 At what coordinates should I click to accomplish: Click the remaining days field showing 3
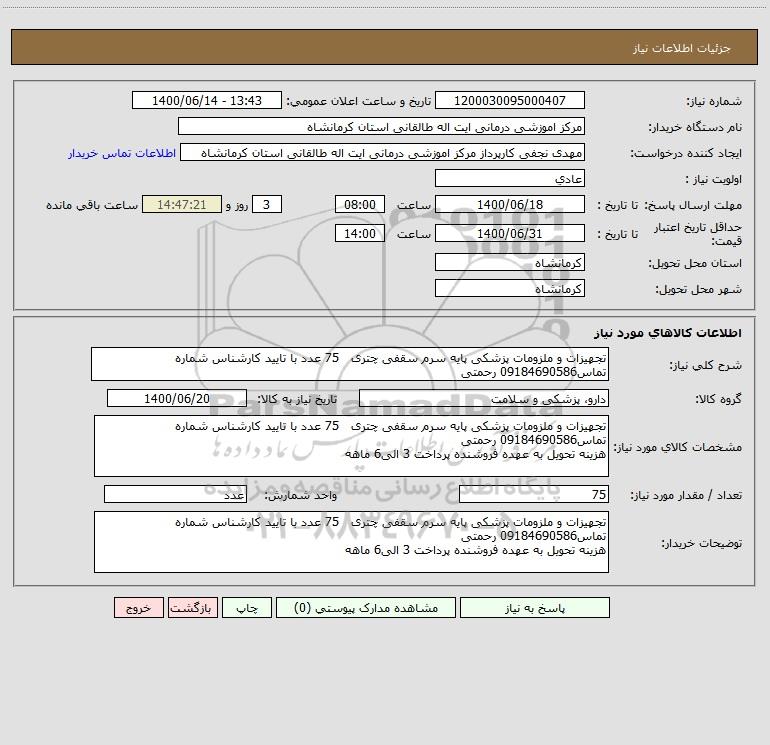(267, 204)
